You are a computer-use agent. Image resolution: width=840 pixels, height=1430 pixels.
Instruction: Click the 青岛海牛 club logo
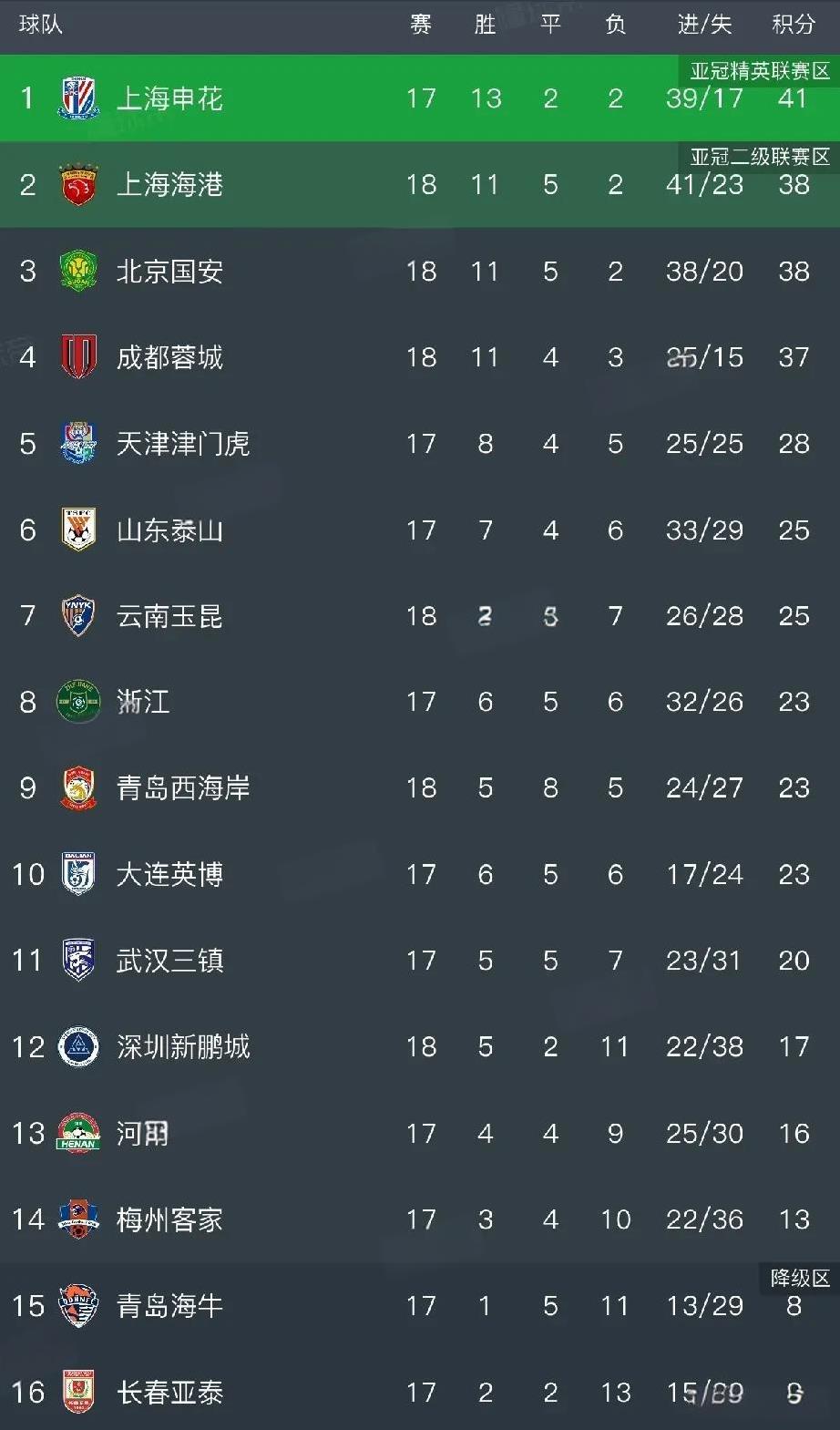coord(78,1305)
